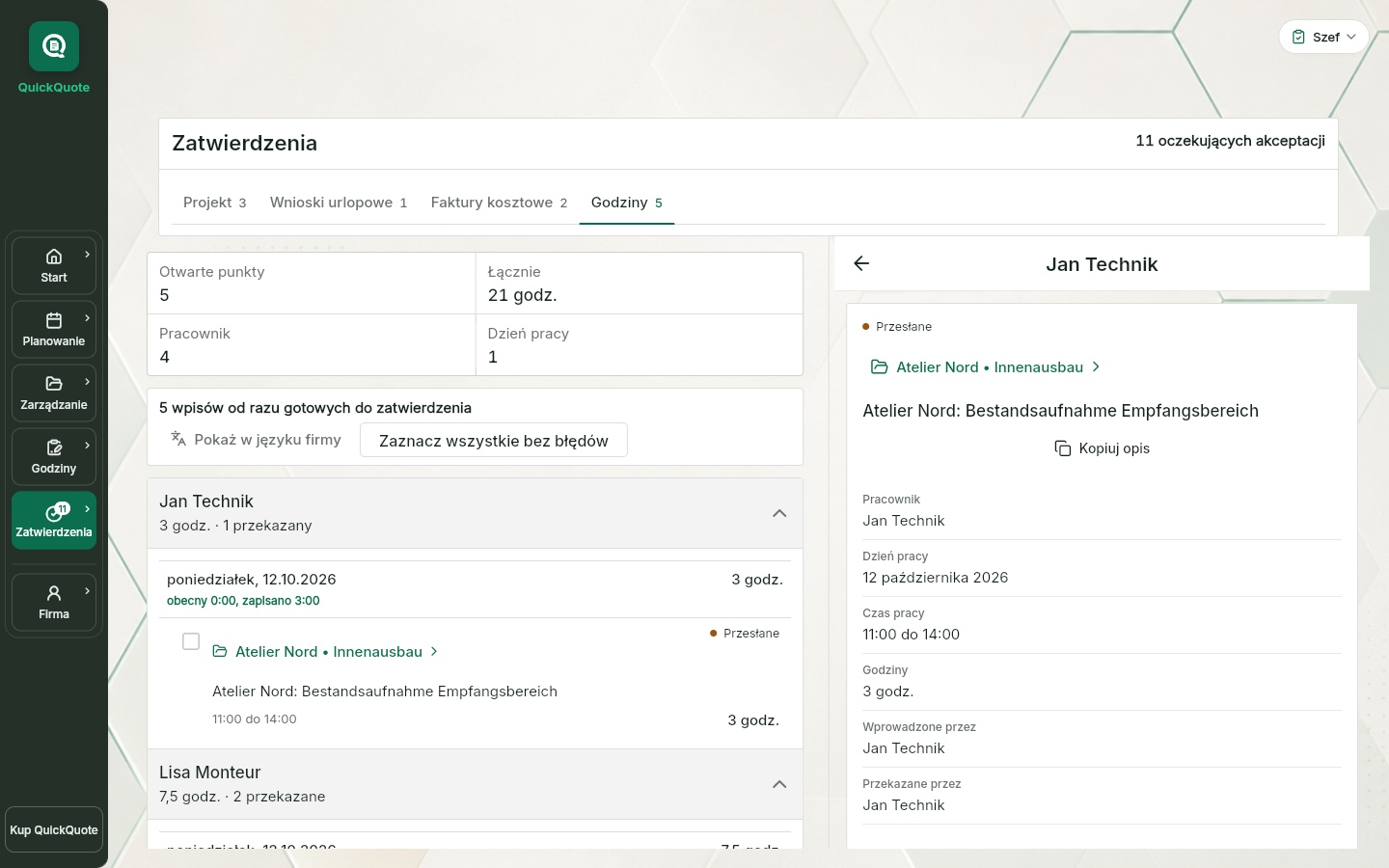Viewport: 1389px width, 868px height.
Task: Expand the Start submenu chevron
Action: (87, 255)
